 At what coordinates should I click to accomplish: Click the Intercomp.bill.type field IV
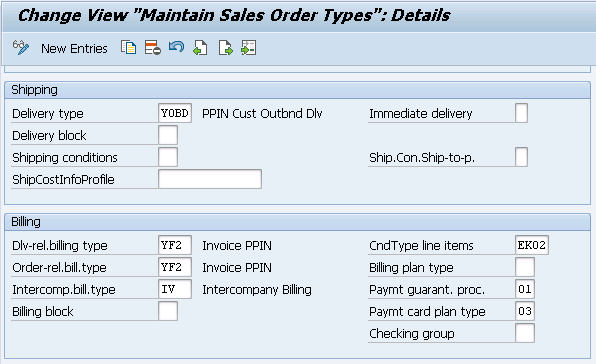click(175, 289)
